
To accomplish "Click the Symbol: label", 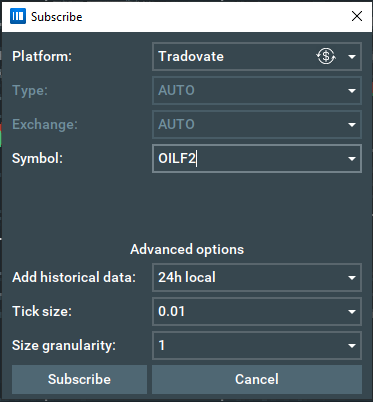I will 37,158.
